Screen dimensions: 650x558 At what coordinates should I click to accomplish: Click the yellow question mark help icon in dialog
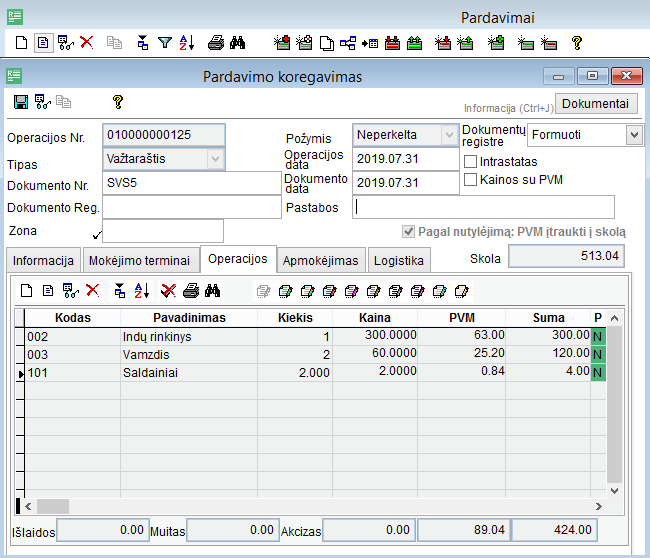coord(117,102)
